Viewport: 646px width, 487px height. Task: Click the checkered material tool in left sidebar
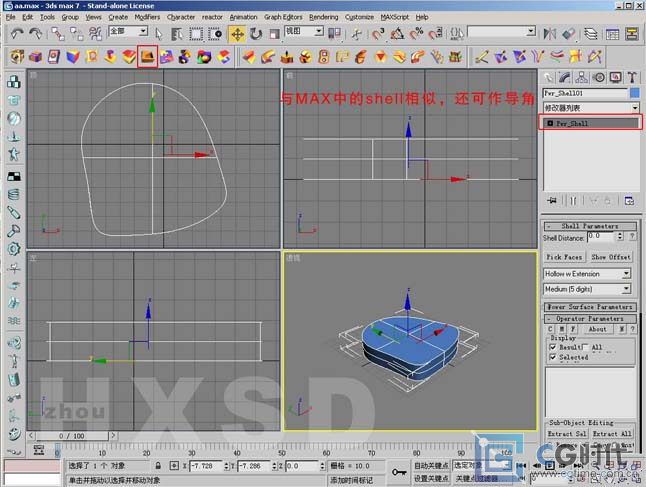[14, 176]
